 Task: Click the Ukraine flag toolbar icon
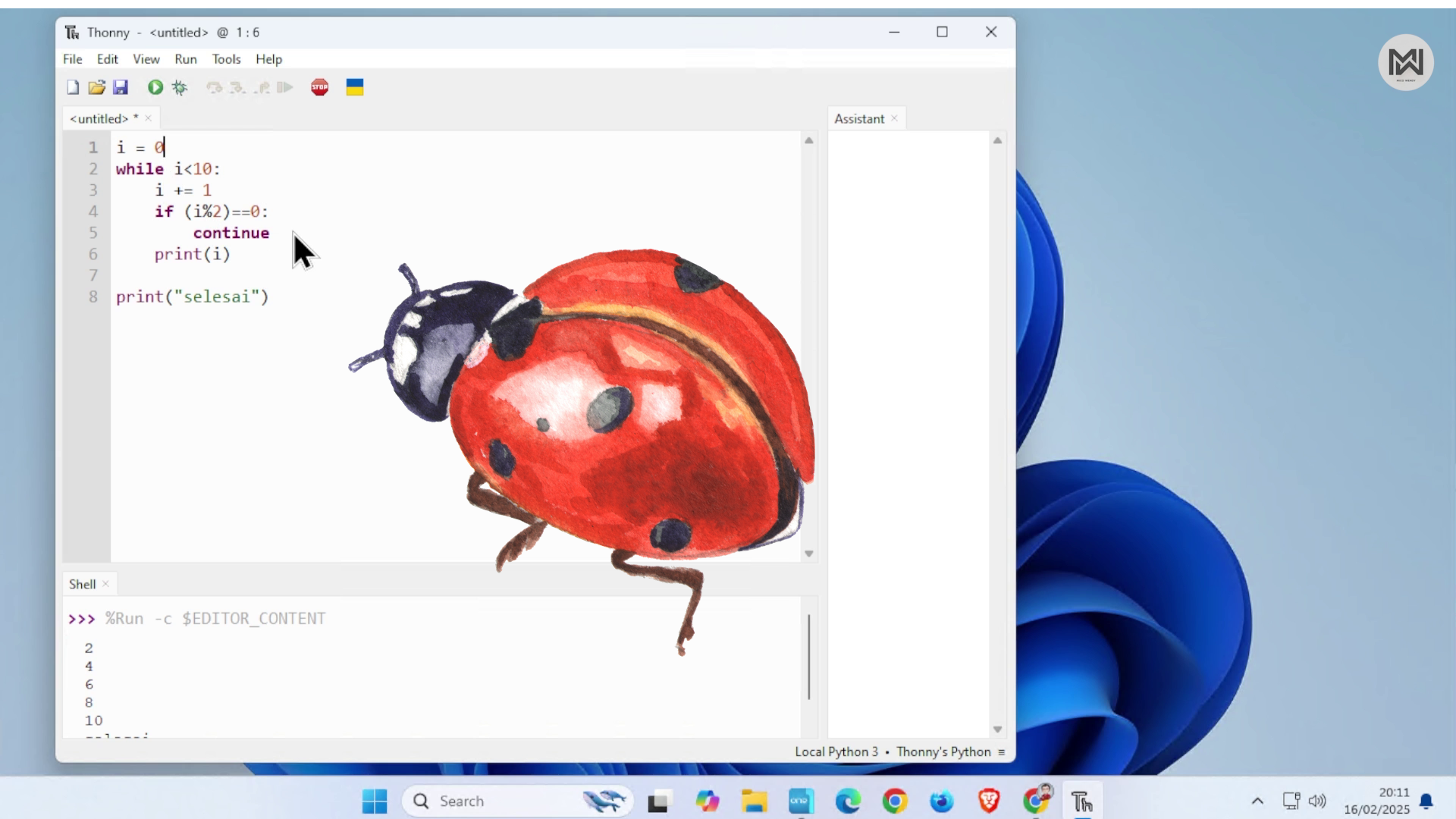click(355, 87)
